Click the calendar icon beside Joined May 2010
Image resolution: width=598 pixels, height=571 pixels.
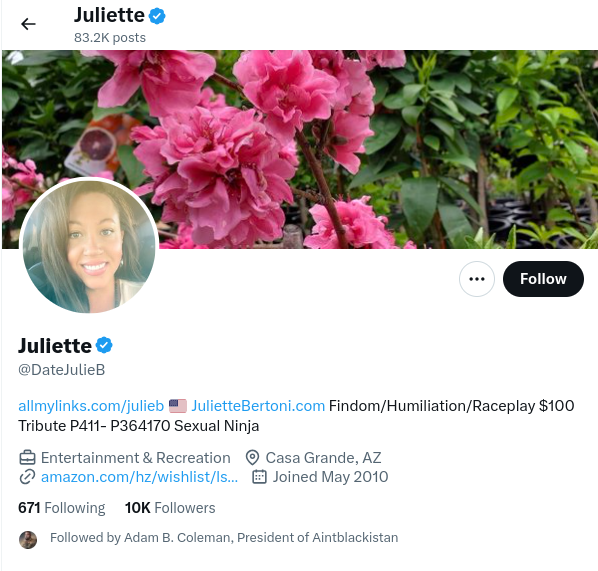[x=259, y=477]
